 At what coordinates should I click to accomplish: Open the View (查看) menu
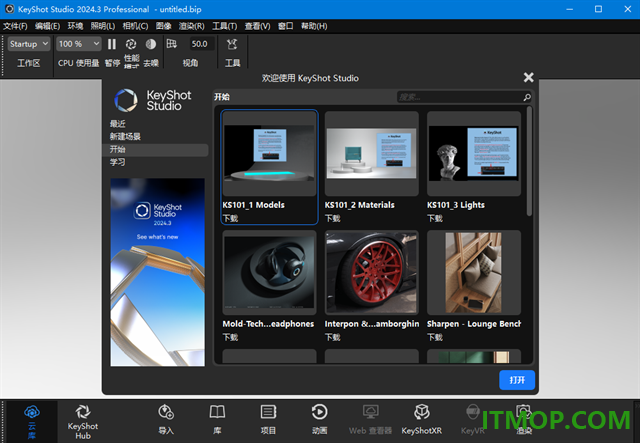(257, 26)
